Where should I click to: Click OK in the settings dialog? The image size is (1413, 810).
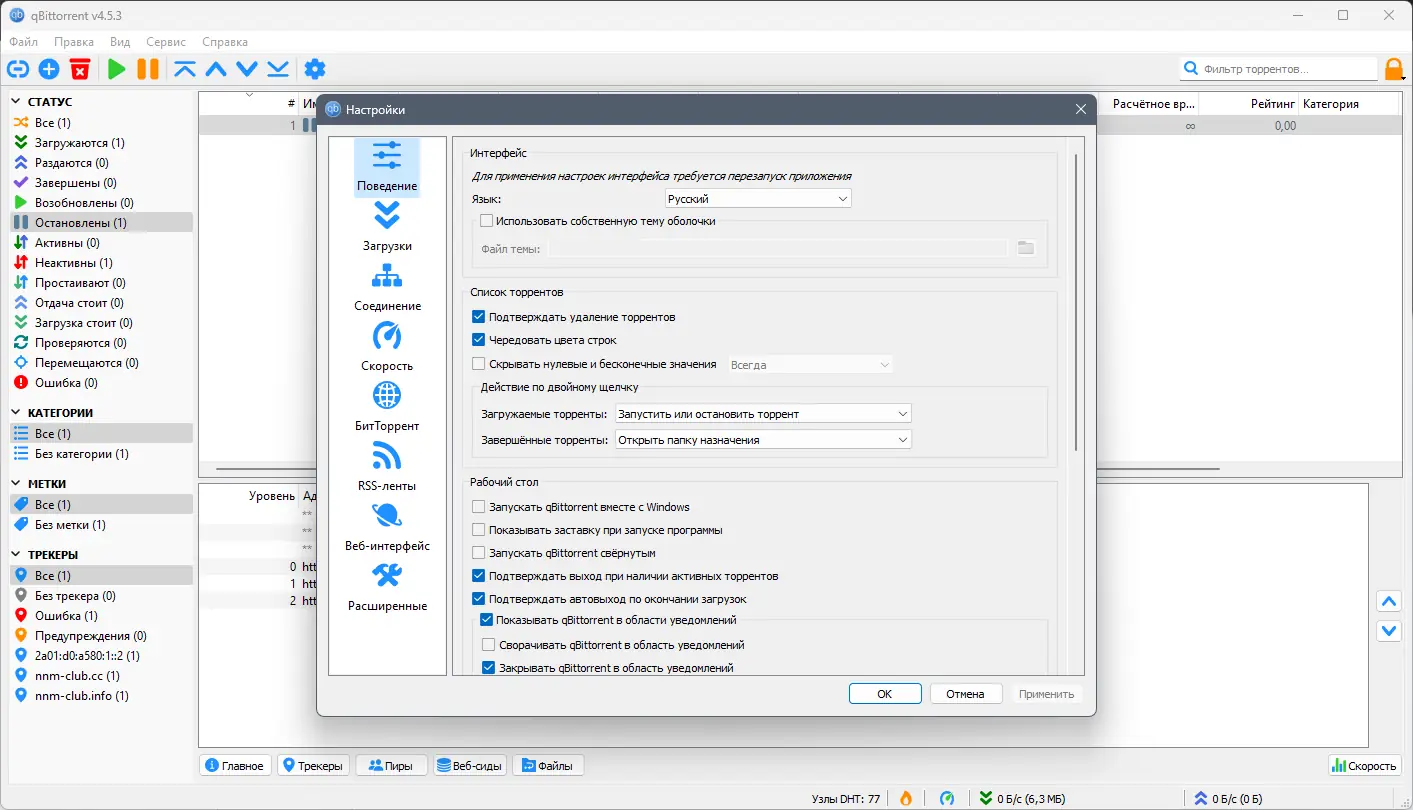tap(885, 694)
